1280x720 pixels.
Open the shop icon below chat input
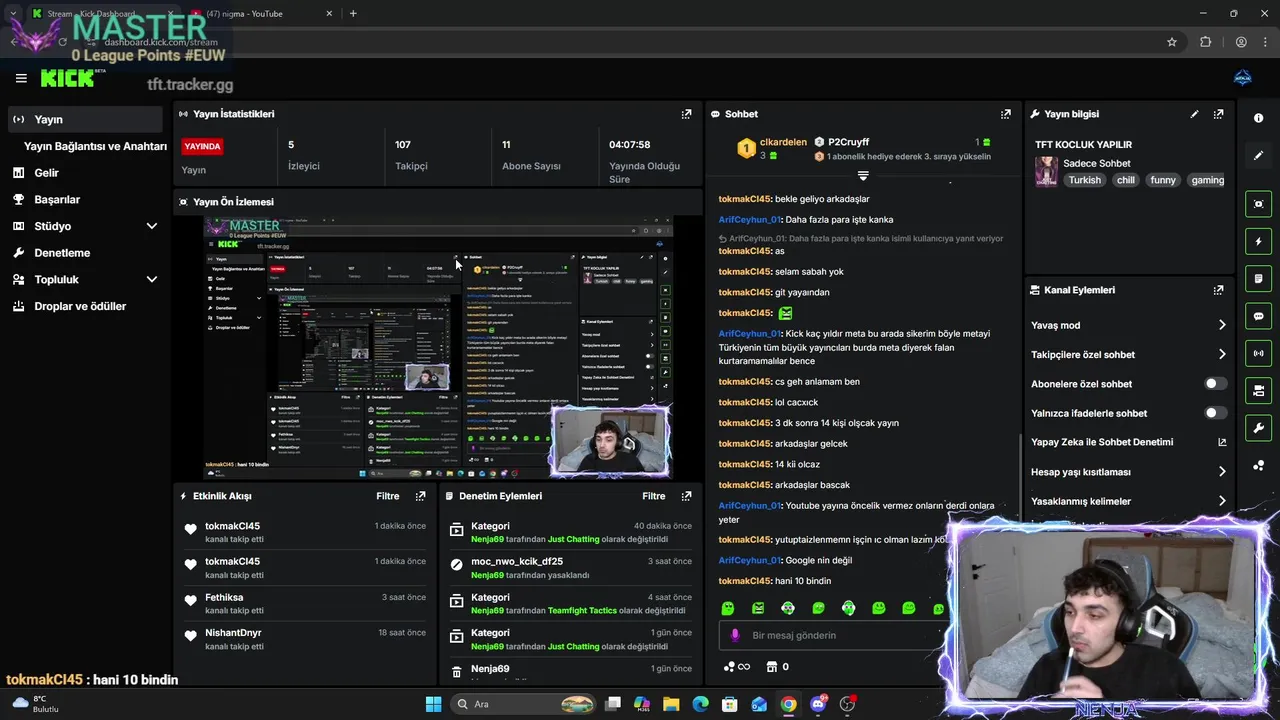pyautogui.click(x=771, y=667)
